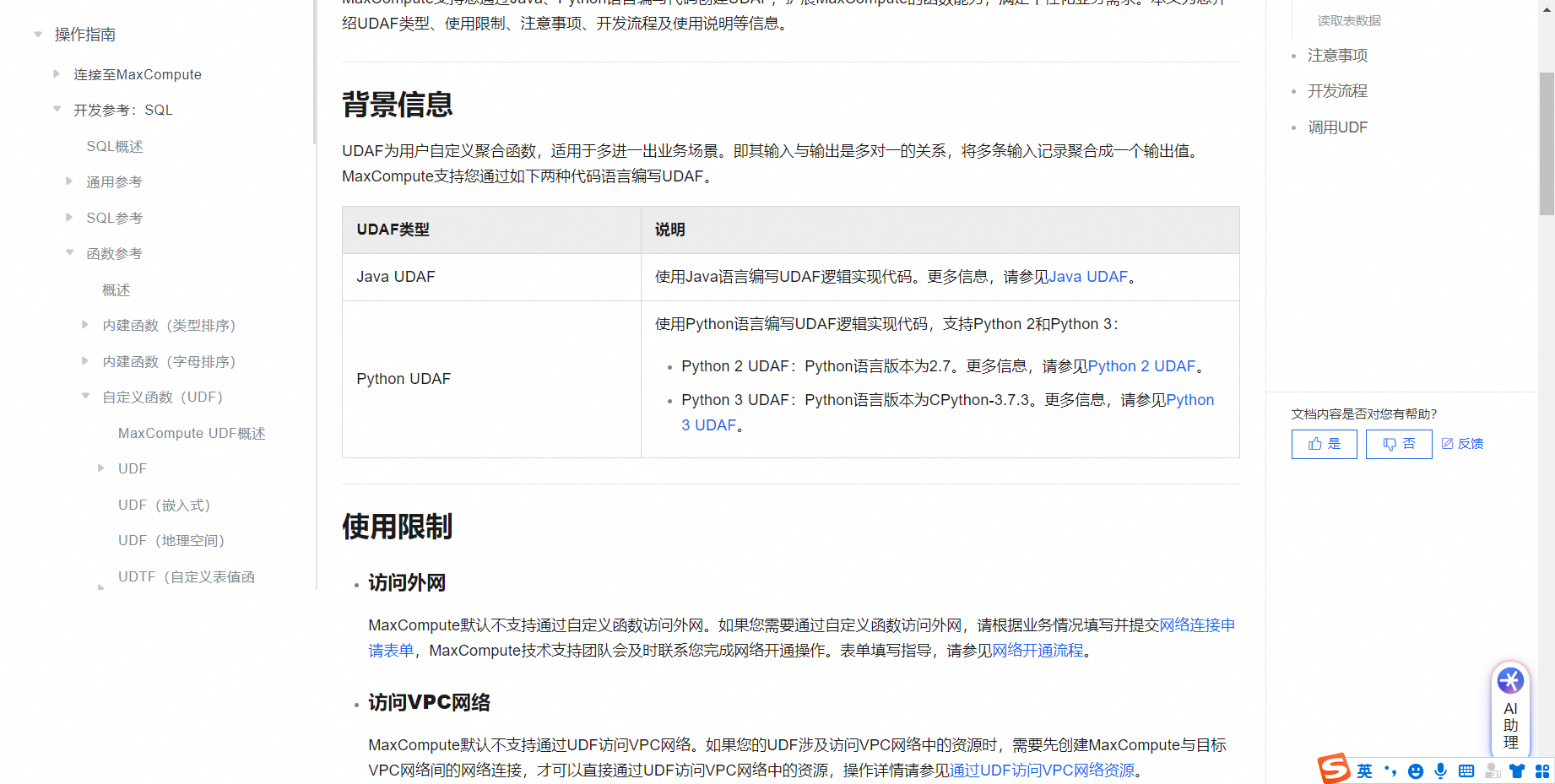Jump to 读取表数据 in page outline

pos(1349,21)
